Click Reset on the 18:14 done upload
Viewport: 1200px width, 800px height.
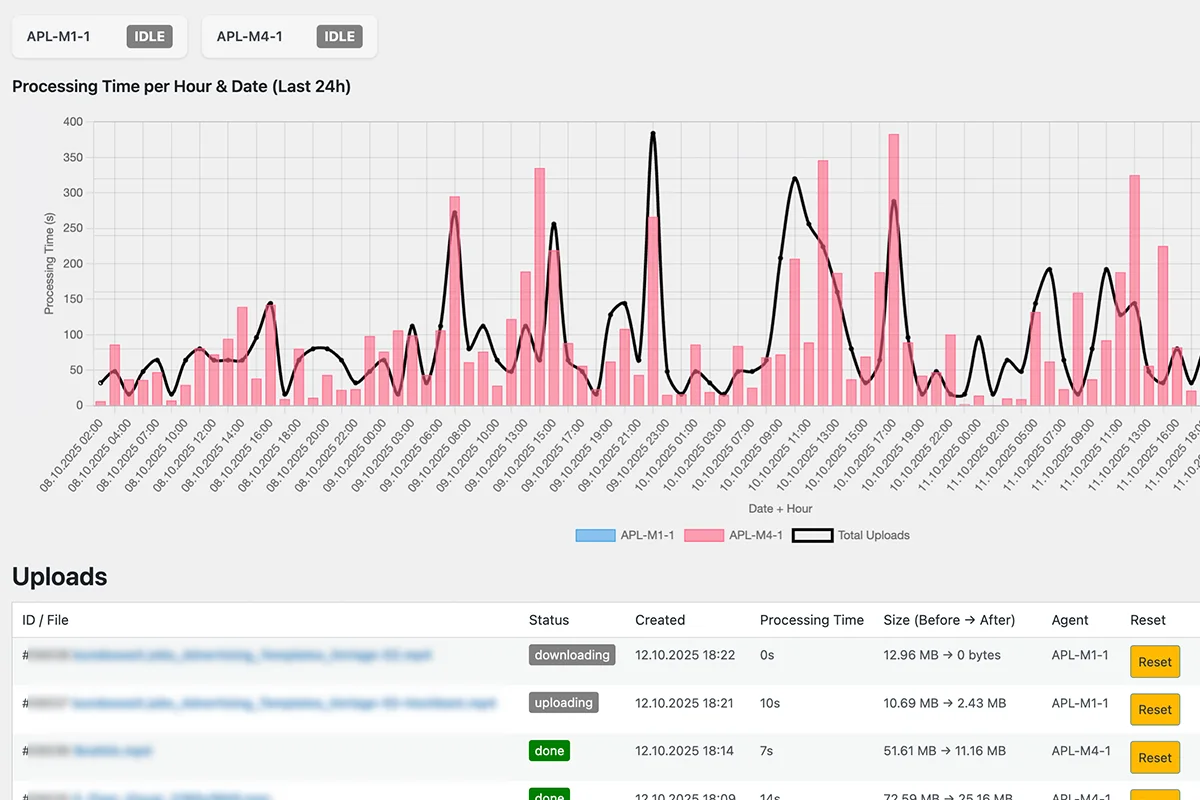(1154, 757)
